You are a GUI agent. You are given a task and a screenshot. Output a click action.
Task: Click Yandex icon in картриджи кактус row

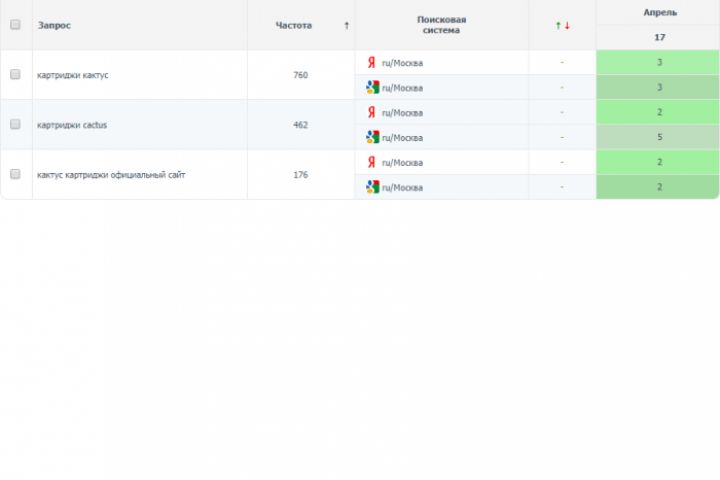click(x=372, y=62)
